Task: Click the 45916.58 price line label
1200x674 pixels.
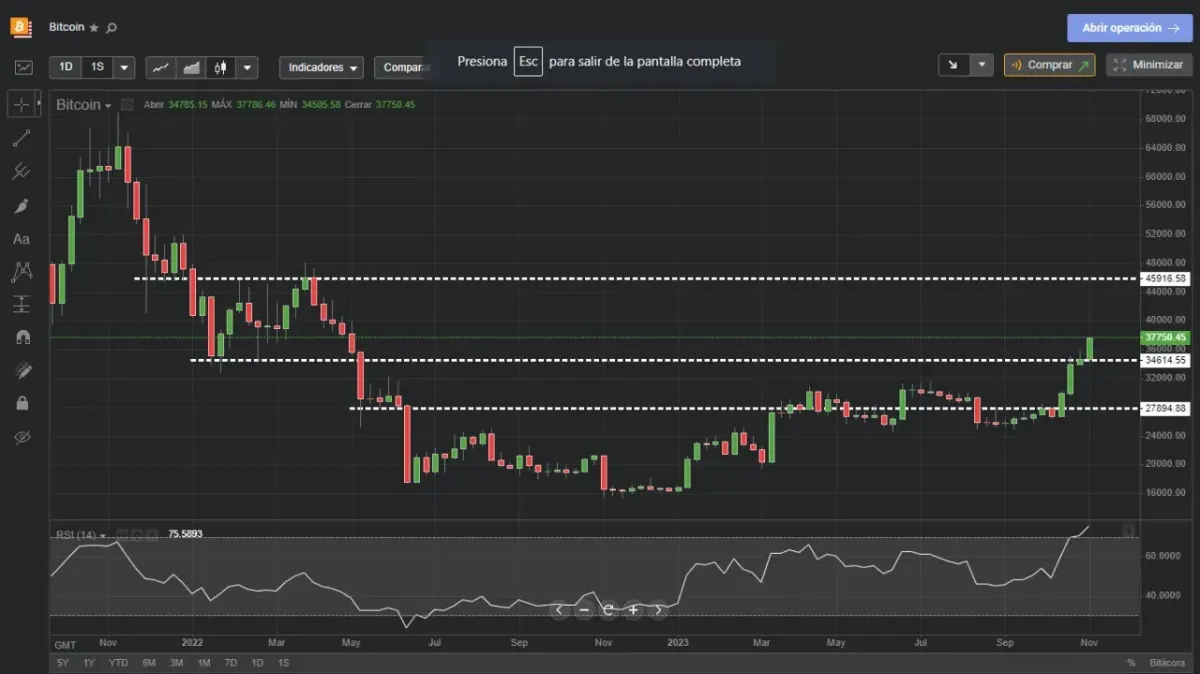Action: click(x=1166, y=278)
